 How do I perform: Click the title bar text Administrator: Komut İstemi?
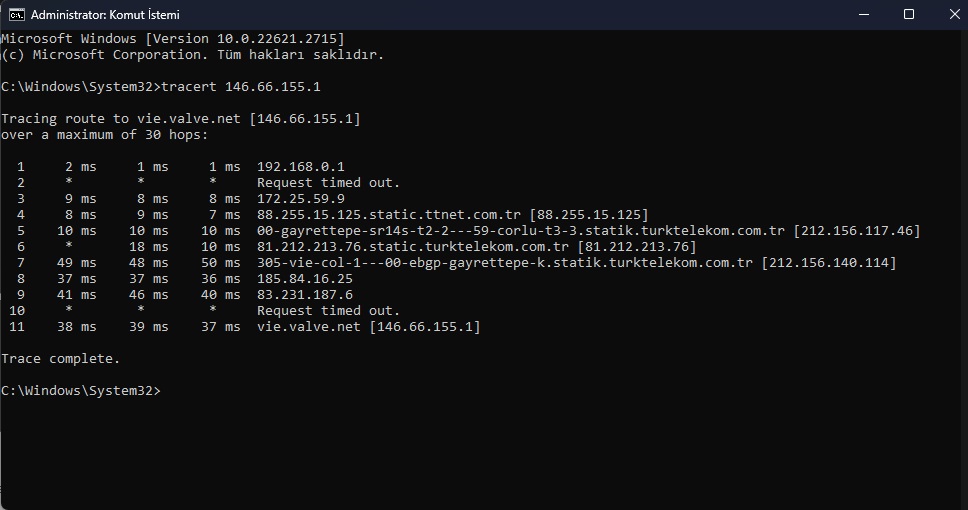[x=105, y=14]
